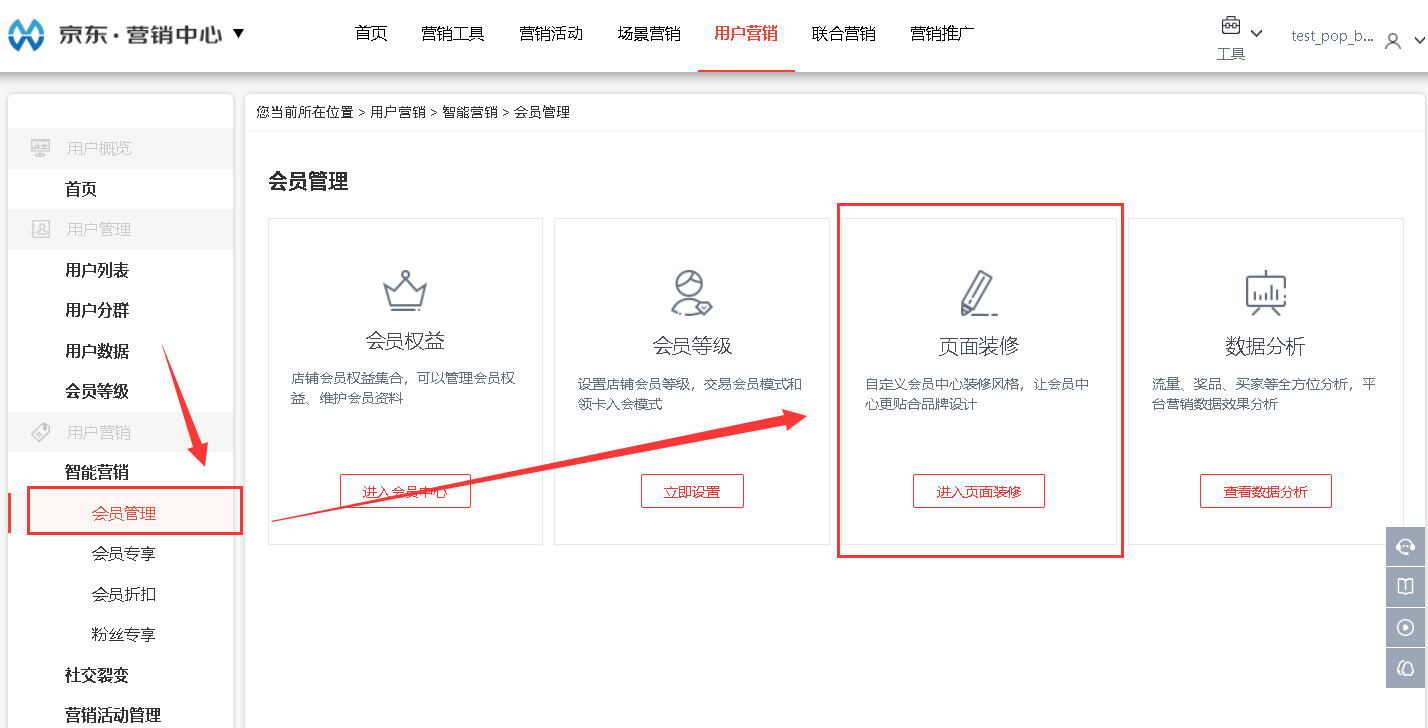The image size is (1428, 728).
Task: Click the 自定义会员中心装修风格 description text
Action: click(x=977, y=394)
